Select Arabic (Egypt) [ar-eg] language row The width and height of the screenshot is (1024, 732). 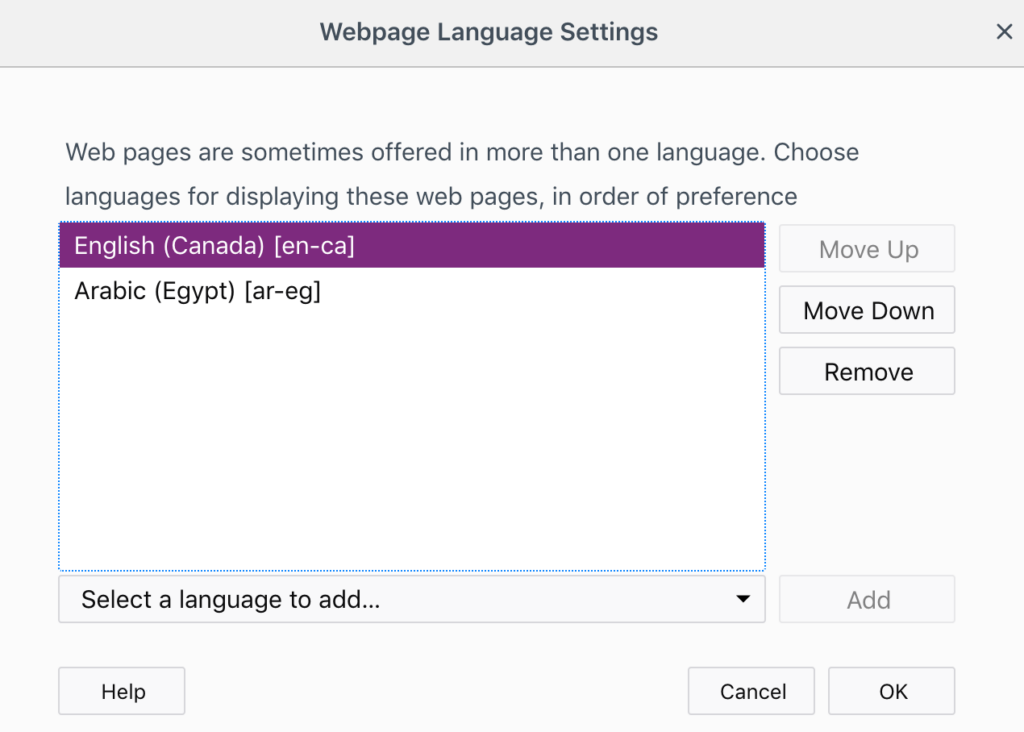pyautogui.click(x=412, y=291)
